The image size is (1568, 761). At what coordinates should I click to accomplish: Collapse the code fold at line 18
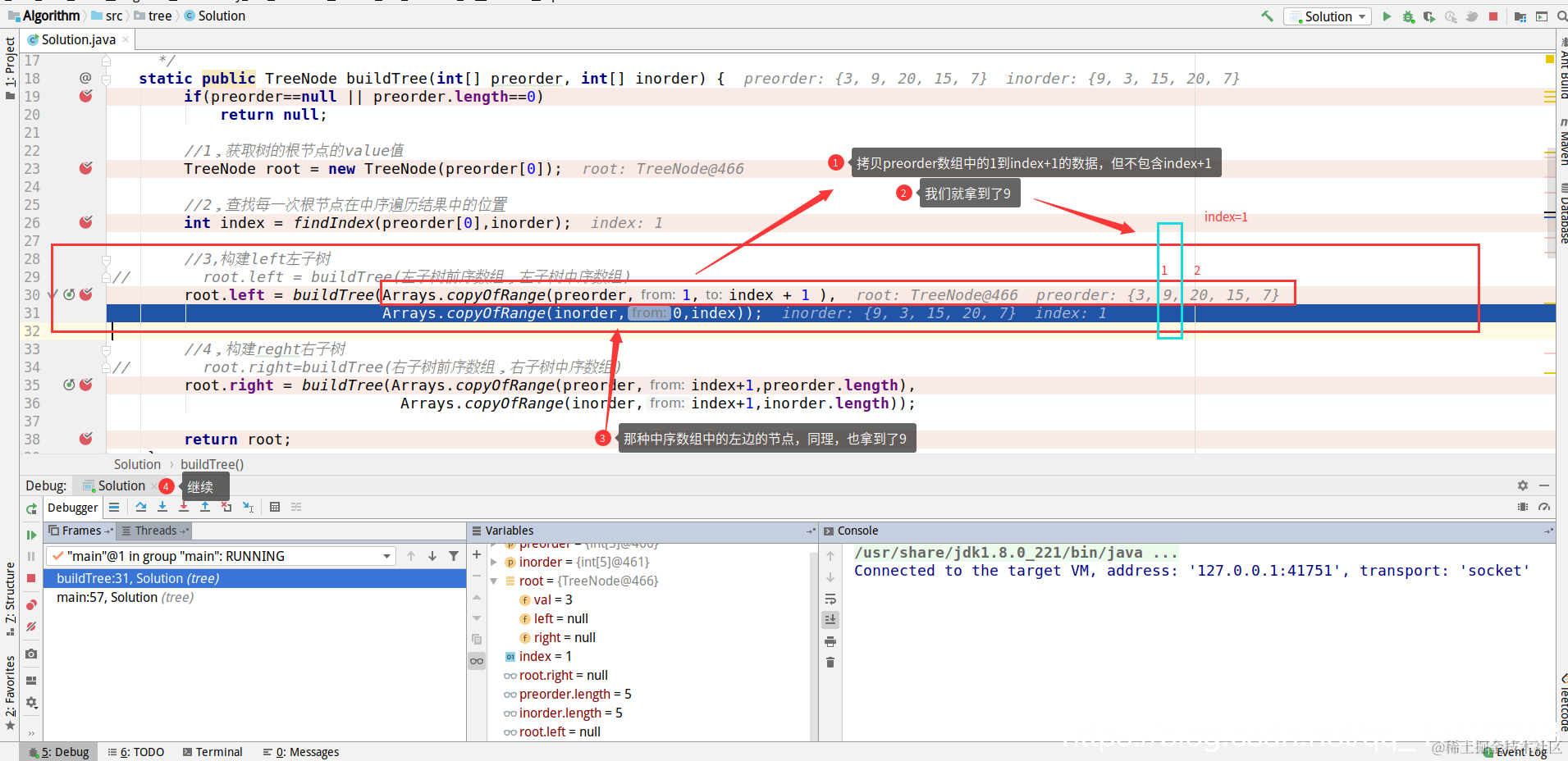[107, 79]
